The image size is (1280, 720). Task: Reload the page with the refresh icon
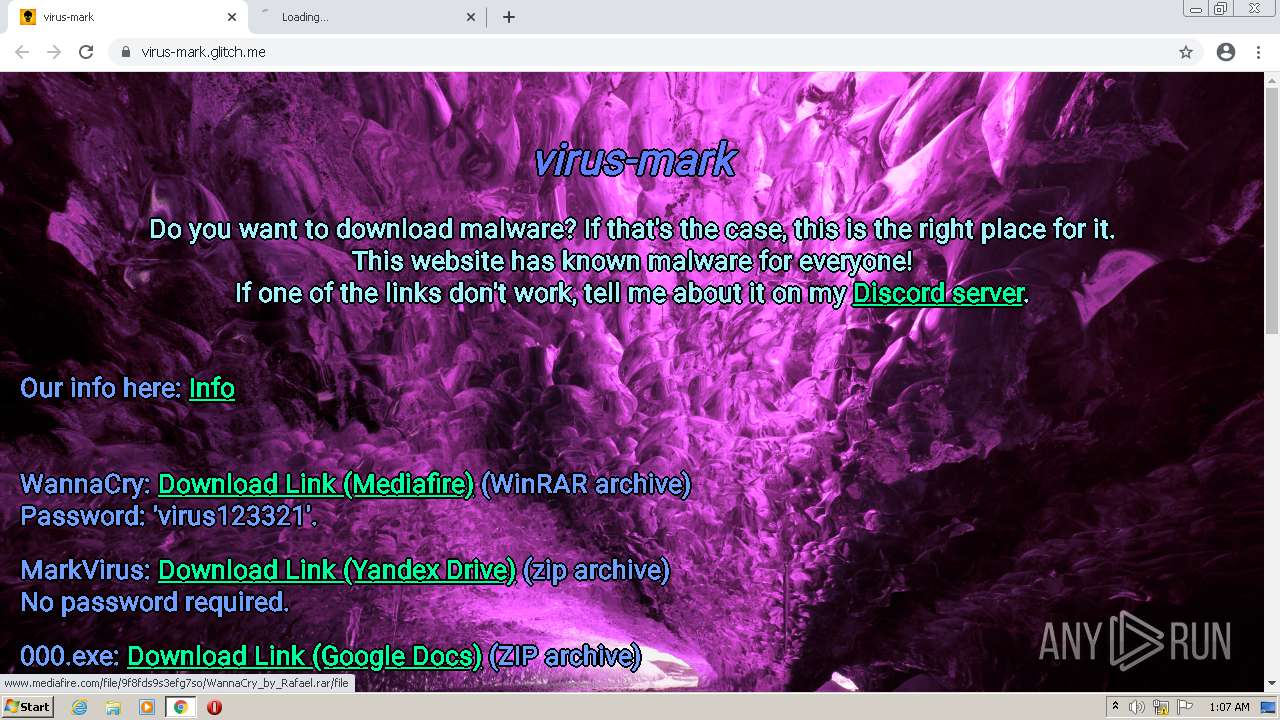pos(86,52)
